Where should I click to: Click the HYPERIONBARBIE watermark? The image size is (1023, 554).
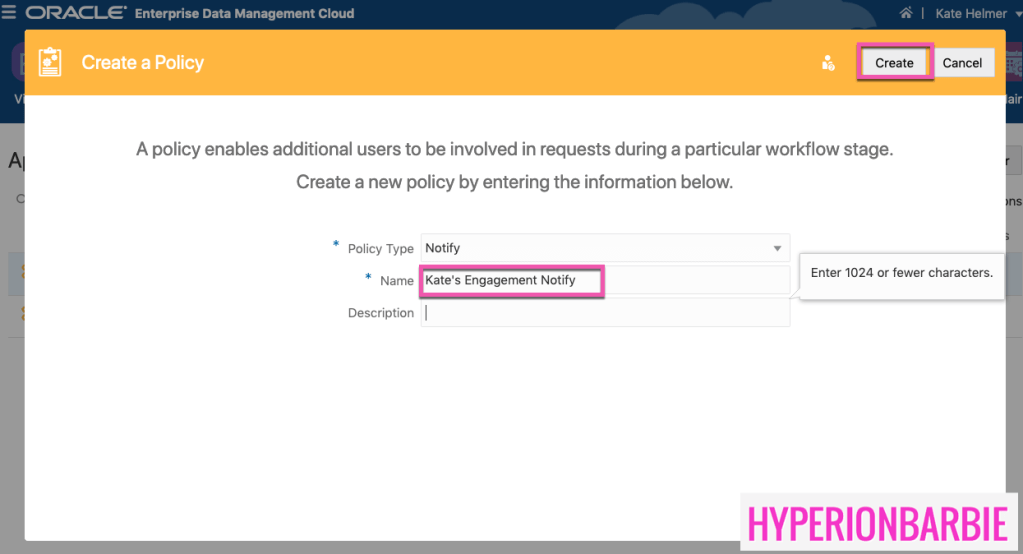pyautogui.click(x=877, y=523)
